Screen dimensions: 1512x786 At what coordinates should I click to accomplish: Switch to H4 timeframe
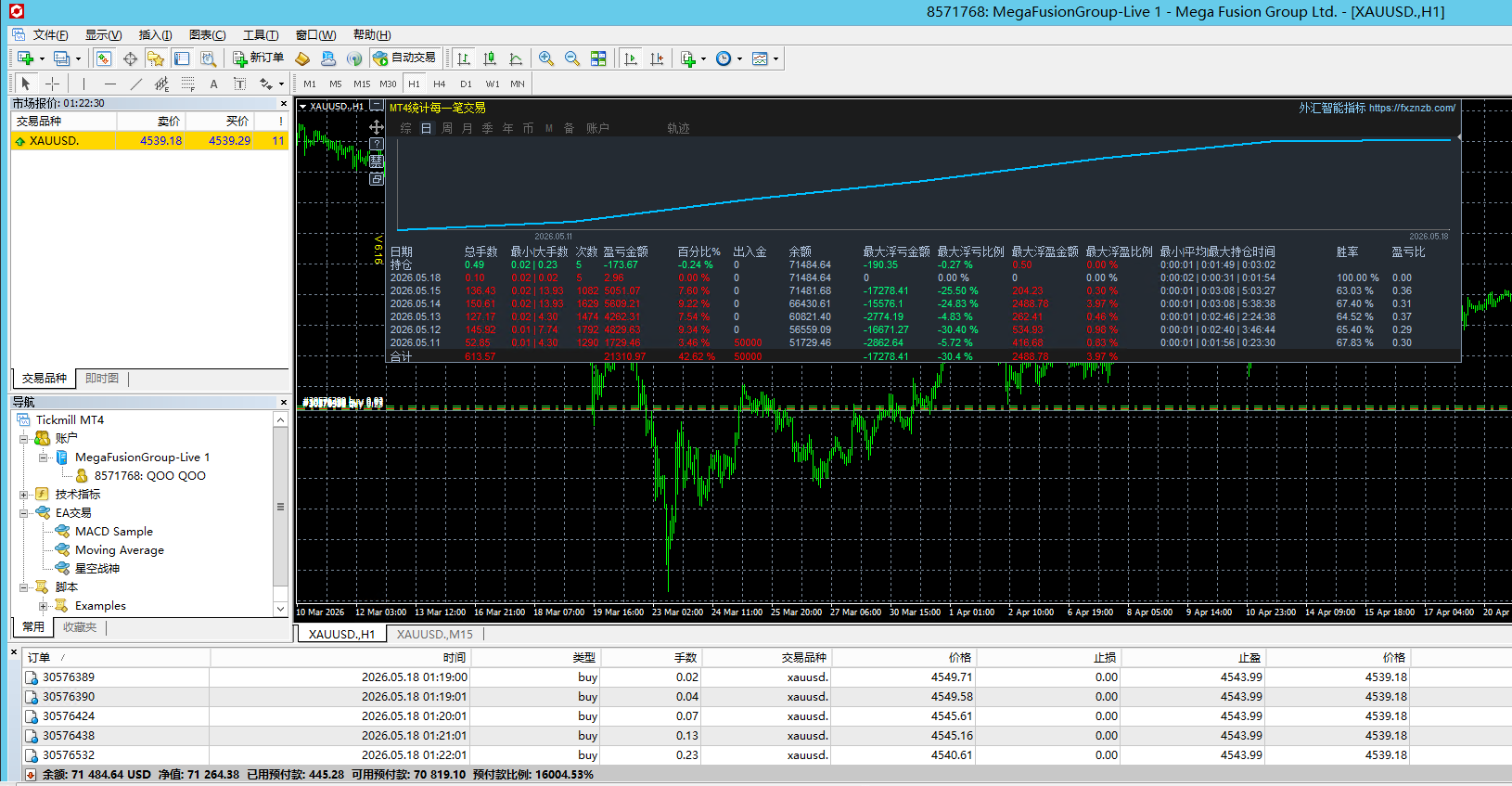click(440, 84)
